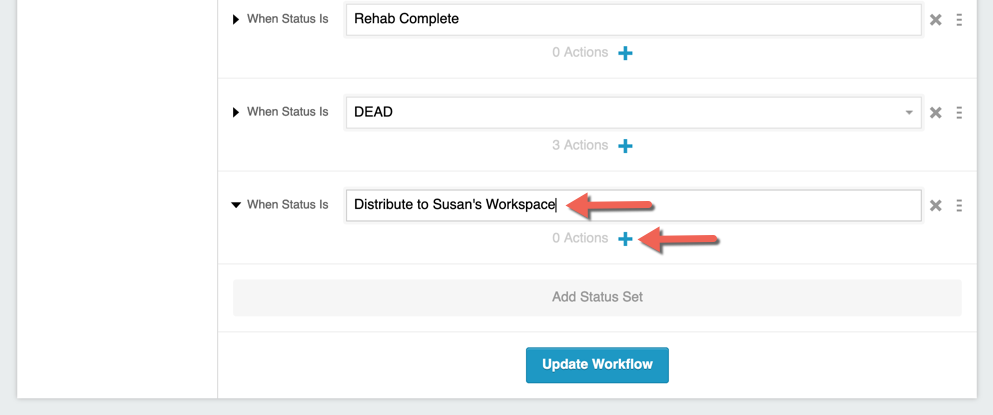Click the Rehab Complete status field

(x=633, y=20)
